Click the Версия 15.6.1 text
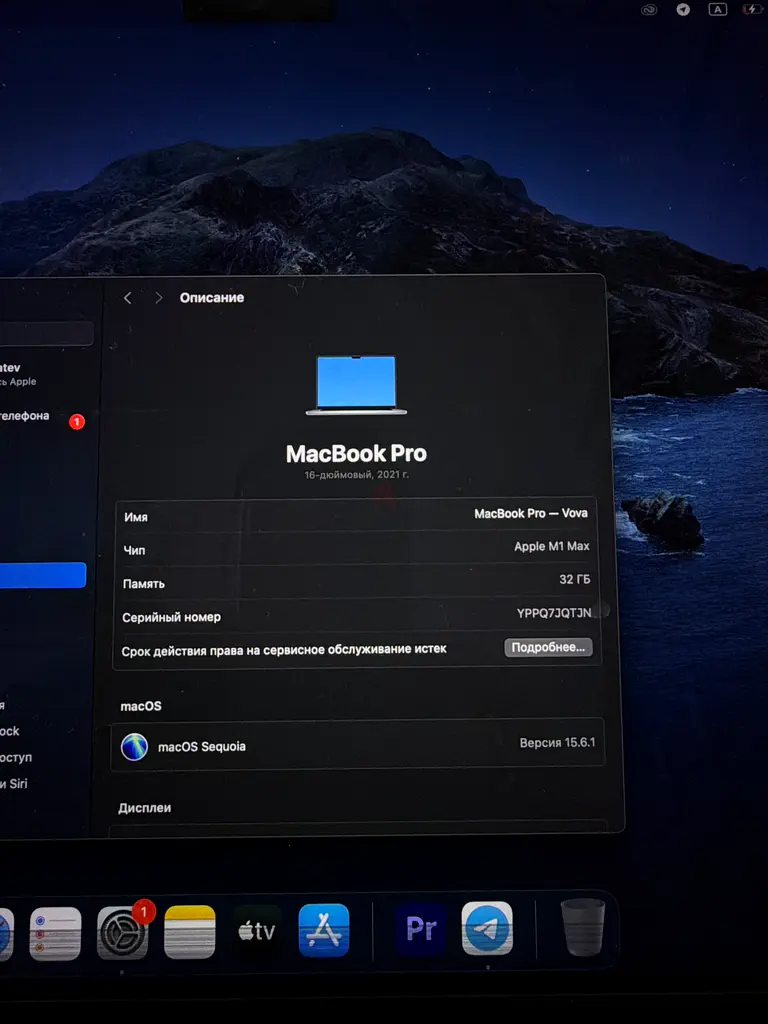The image size is (768, 1024). (x=558, y=743)
